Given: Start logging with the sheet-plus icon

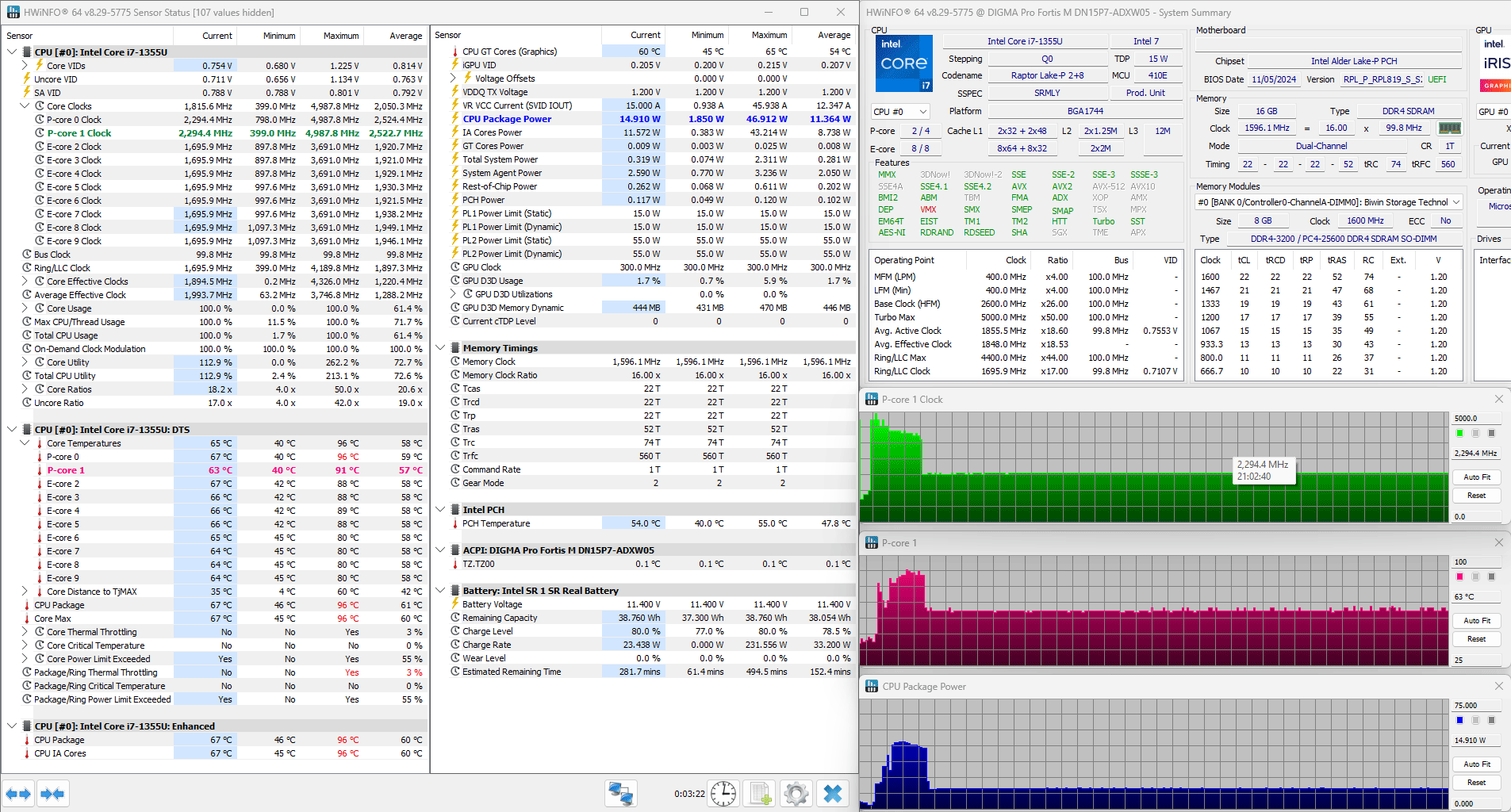Looking at the screenshot, I should (760, 793).
